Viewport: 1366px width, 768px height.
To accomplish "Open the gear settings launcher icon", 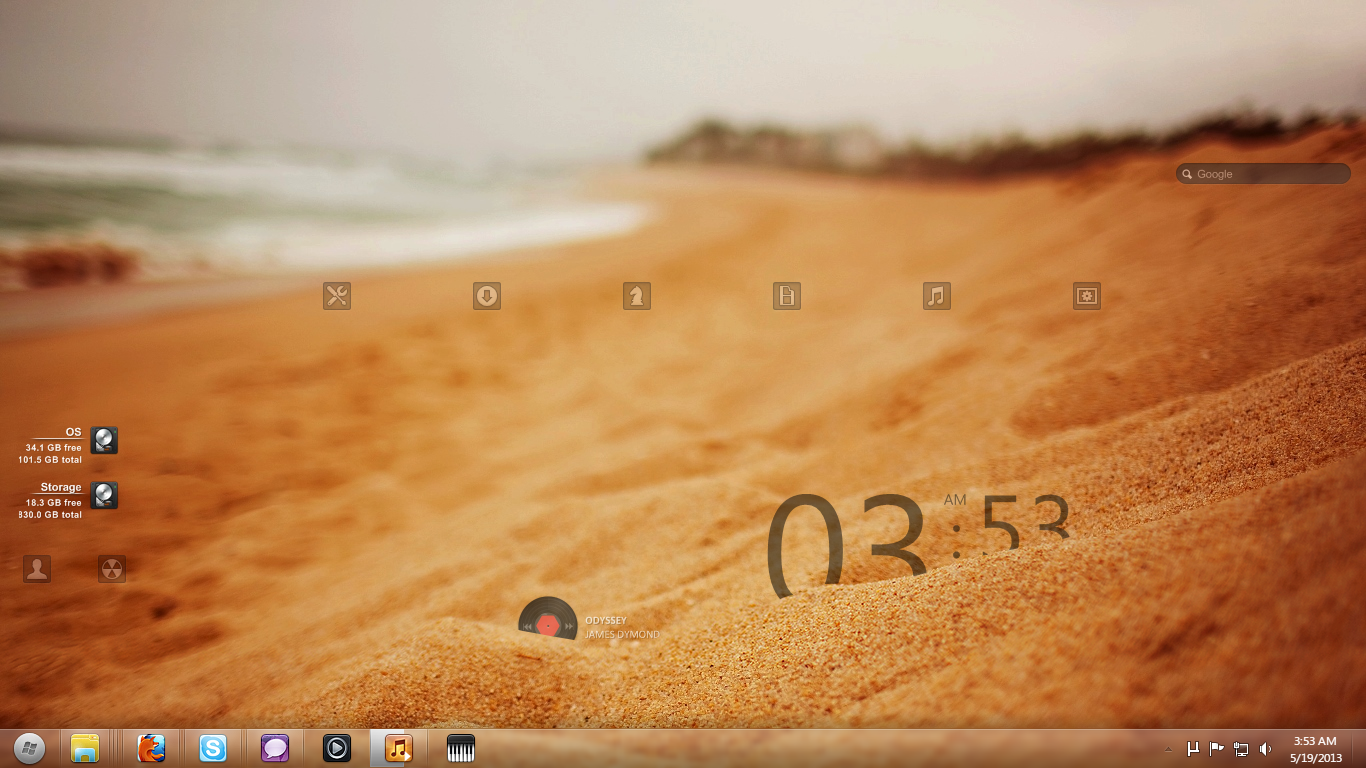I will (x=1087, y=296).
